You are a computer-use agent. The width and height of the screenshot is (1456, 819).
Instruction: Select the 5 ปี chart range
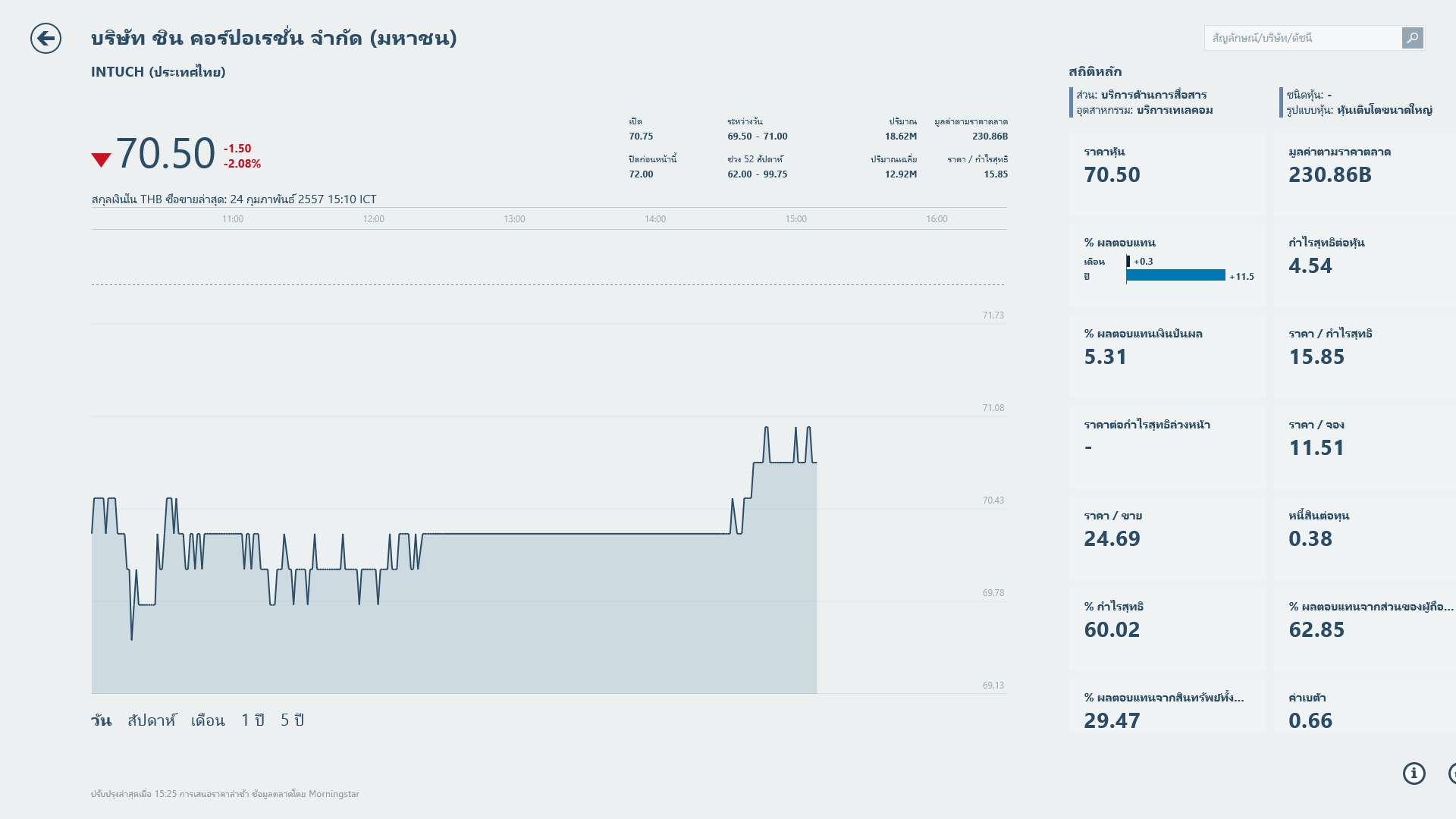pyautogui.click(x=292, y=720)
